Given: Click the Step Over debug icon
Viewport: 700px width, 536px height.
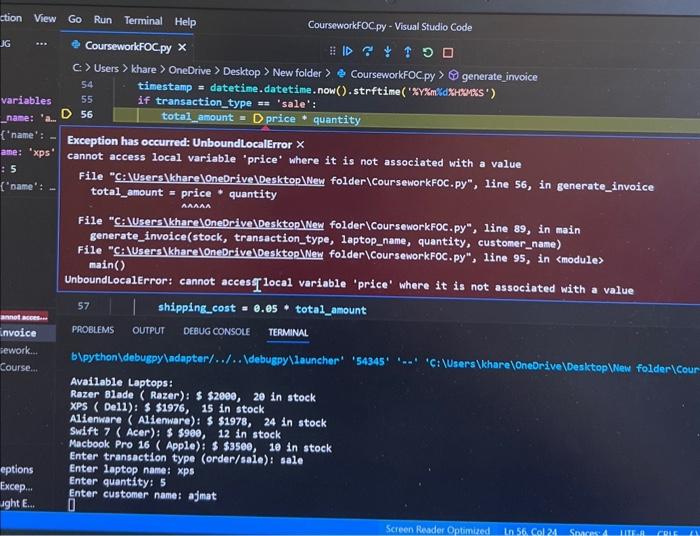Looking at the screenshot, I should [367, 51].
